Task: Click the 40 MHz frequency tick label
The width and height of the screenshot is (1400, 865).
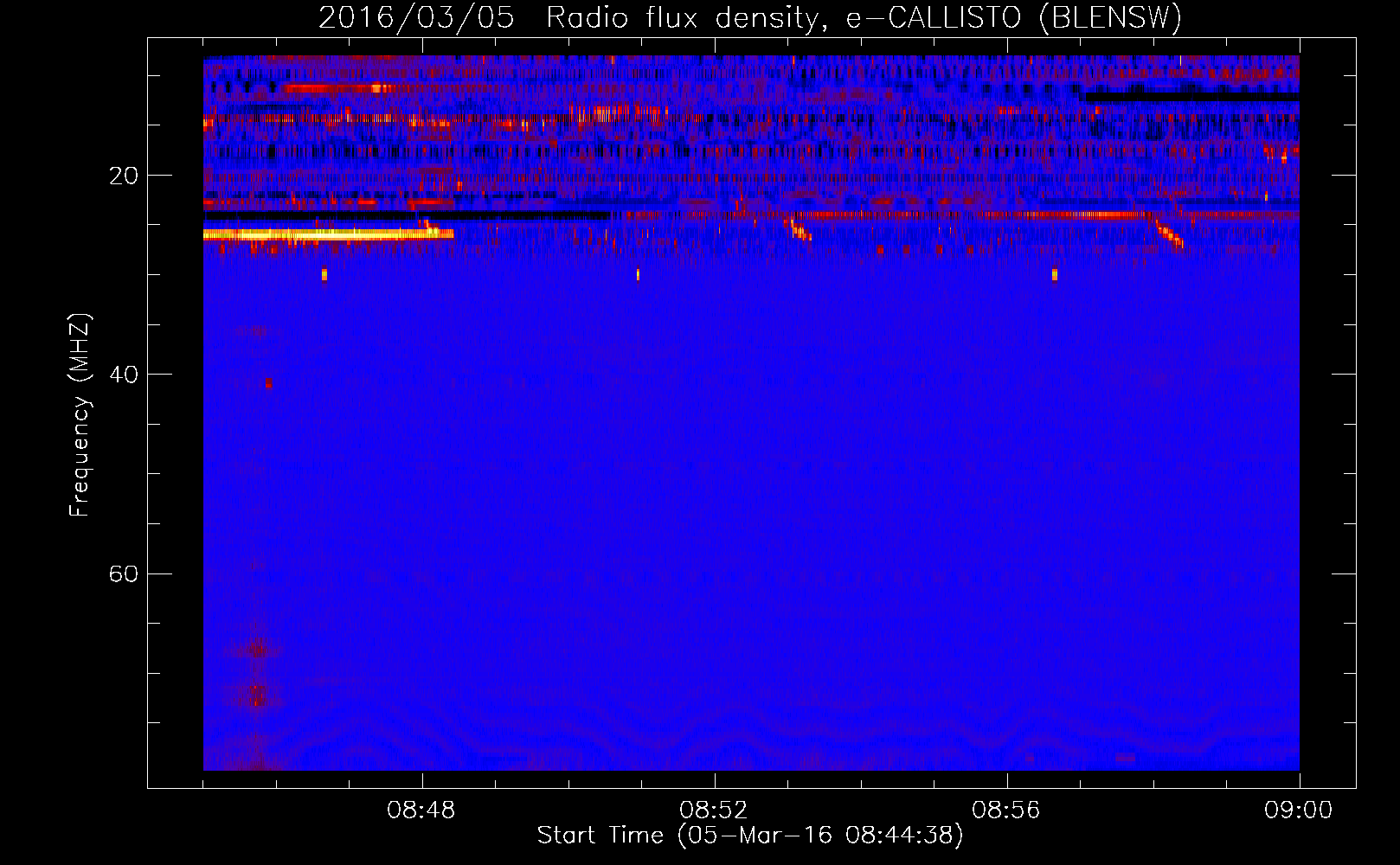Action: pos(124,375)
